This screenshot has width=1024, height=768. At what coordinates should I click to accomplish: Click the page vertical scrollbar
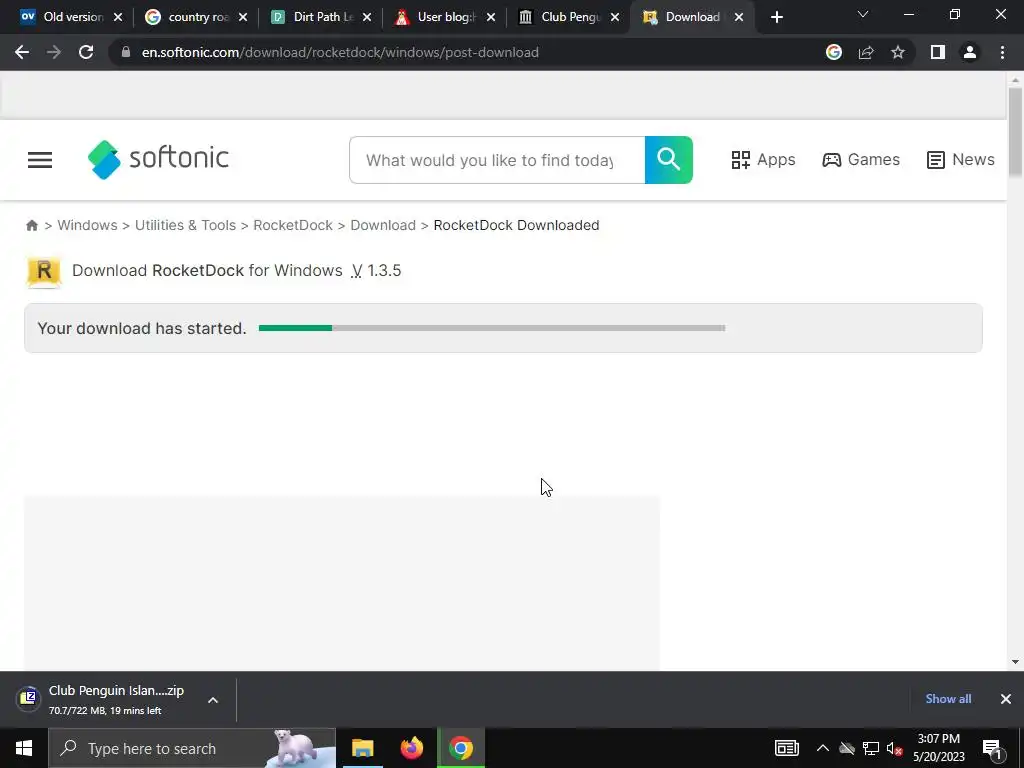[x=1015, y=132]
